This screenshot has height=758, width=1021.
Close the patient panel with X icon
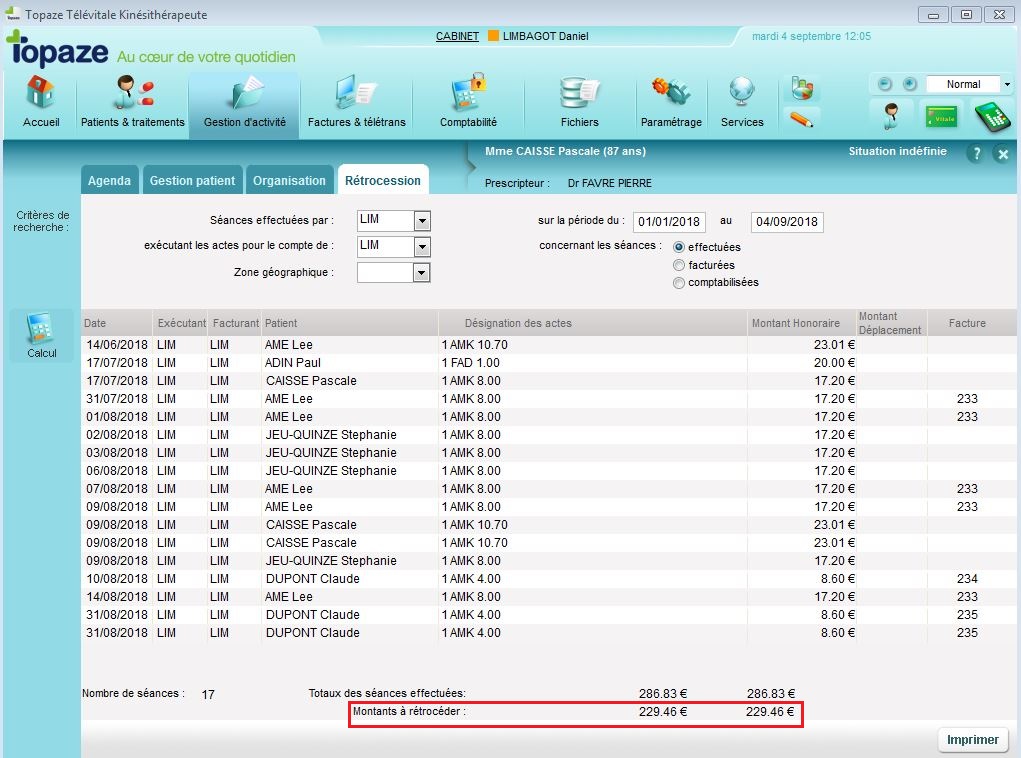pos(1003,154)
